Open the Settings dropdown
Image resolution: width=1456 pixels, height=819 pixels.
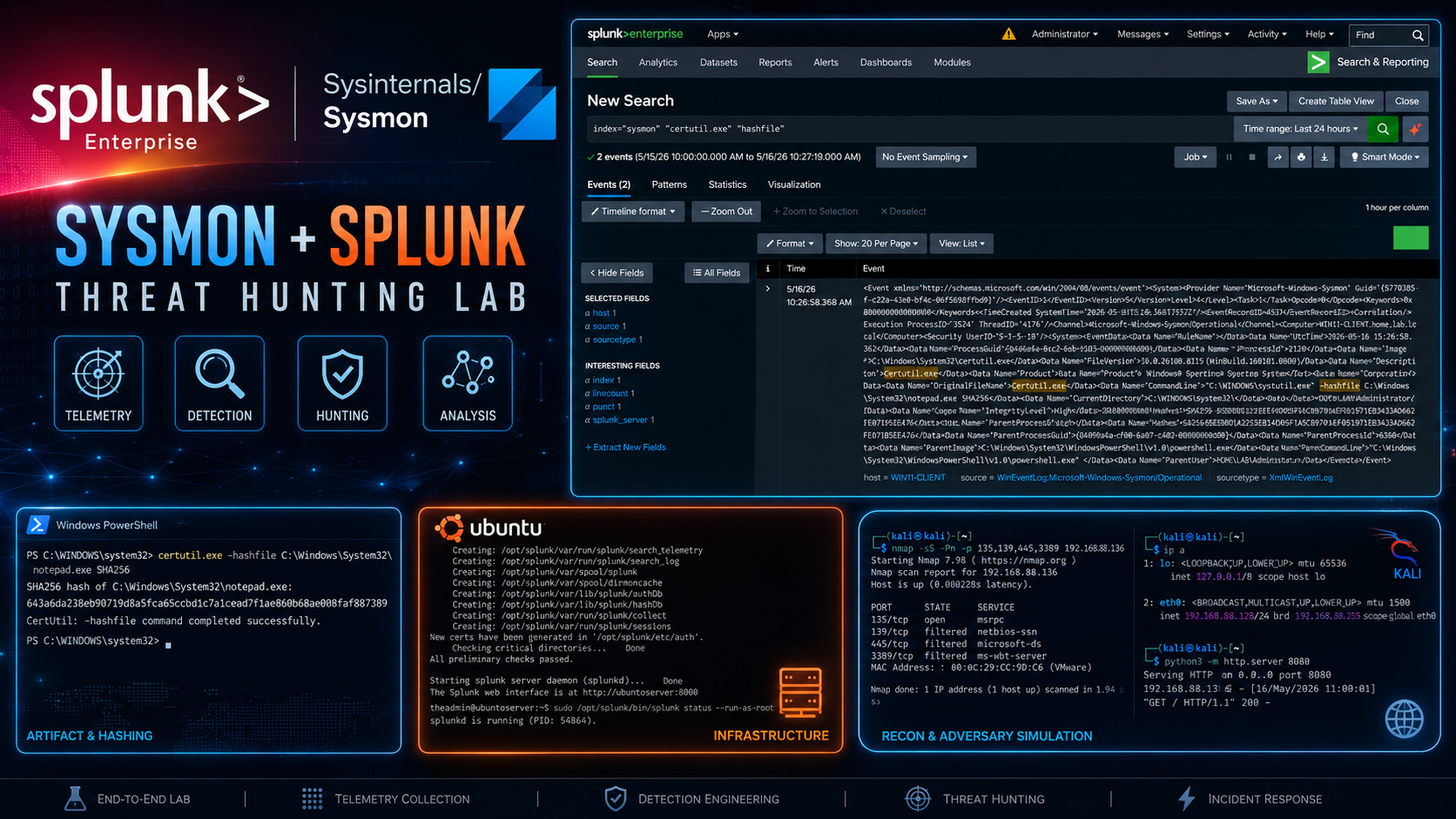tap(1208, 34)
